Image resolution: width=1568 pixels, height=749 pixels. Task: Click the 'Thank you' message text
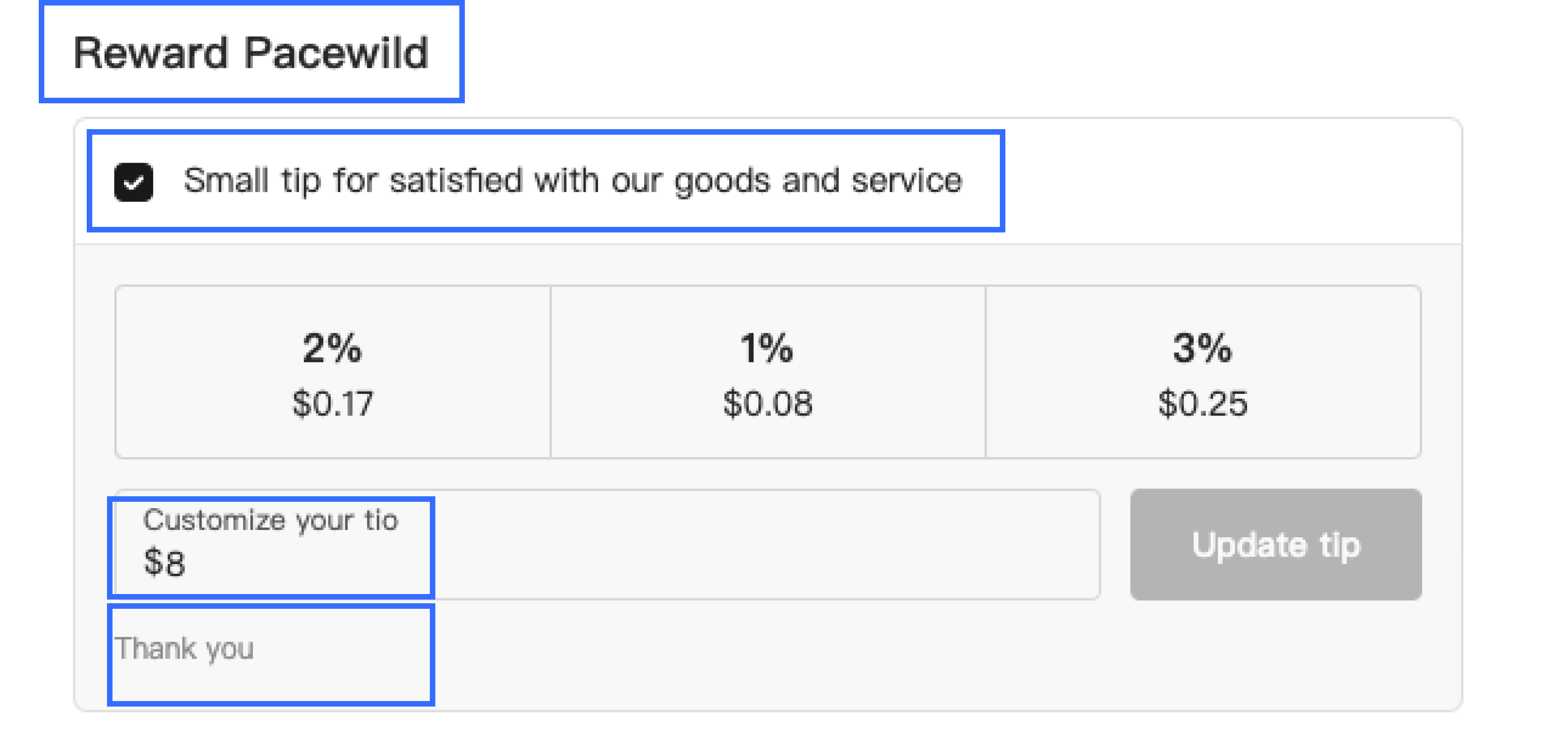click(184, 648)
